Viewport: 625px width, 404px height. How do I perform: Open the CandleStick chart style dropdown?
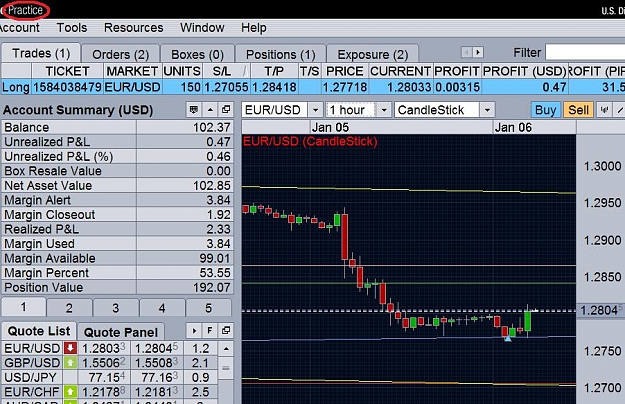coord(487,110)
